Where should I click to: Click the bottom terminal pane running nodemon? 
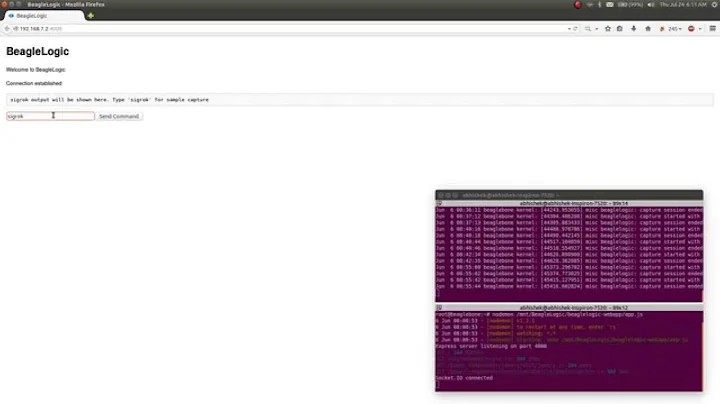point(569,351)
